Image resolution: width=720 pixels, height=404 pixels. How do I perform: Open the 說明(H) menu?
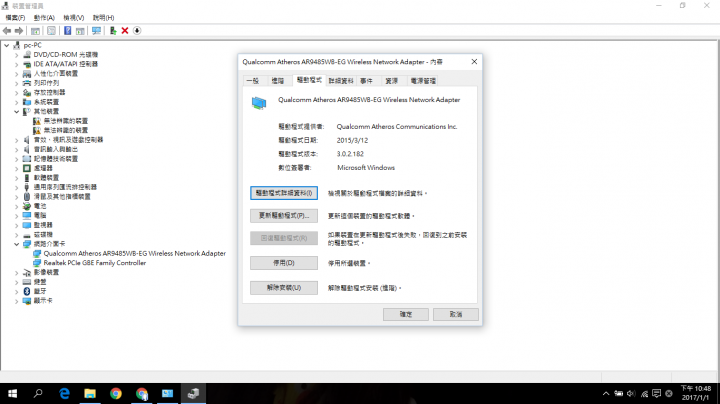[103, 18]
